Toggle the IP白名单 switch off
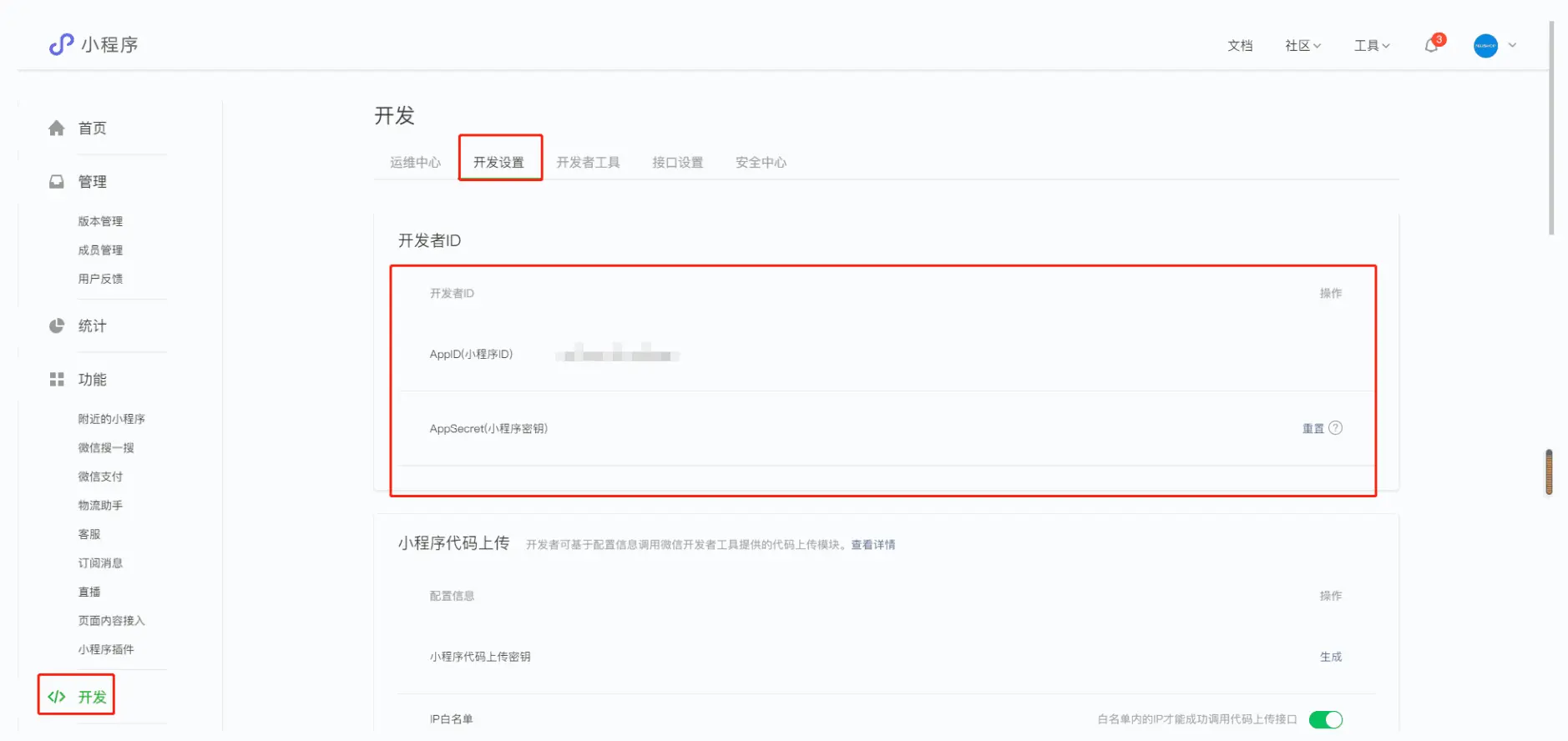This screenshot has height=741, width=1568. 1325,719
